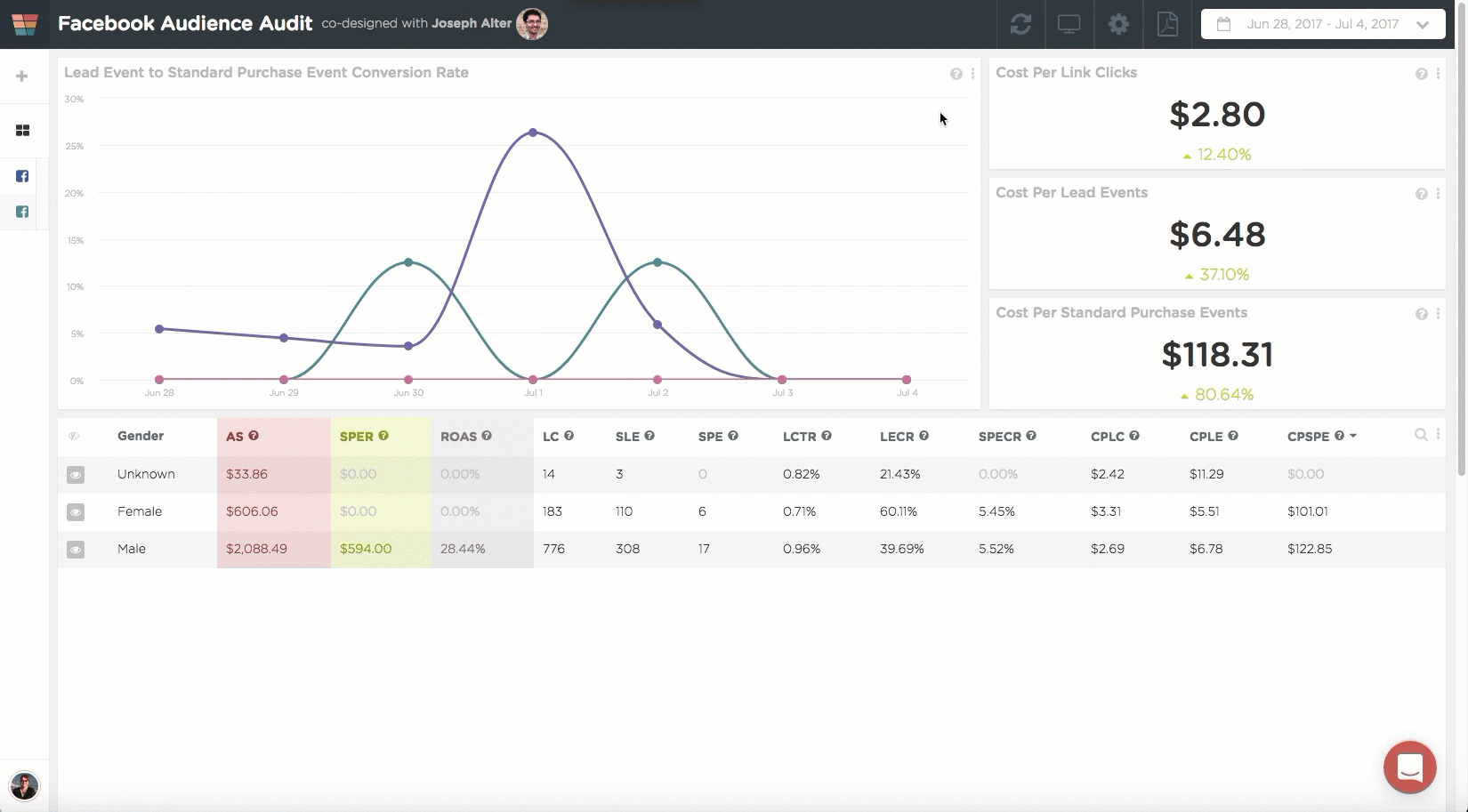Click help icon next to SPECR column
This screenshot has height=812, width=1468.
(x=1031, y=436)
